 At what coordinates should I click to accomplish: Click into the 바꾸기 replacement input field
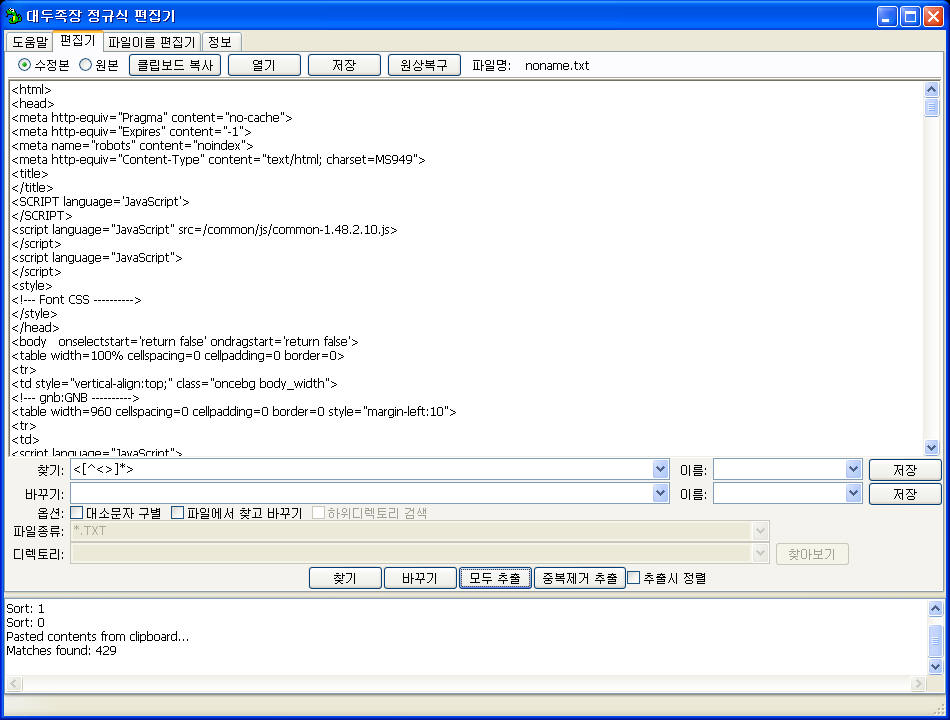click(x=362, y=493)
